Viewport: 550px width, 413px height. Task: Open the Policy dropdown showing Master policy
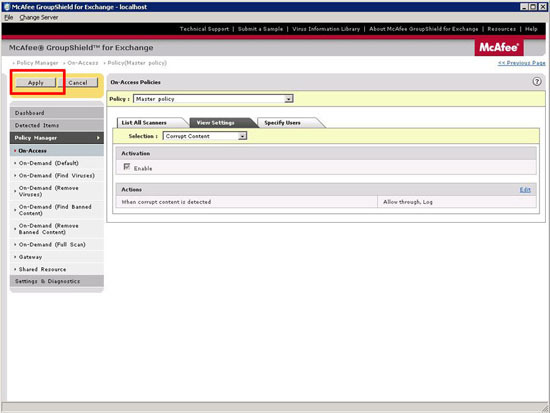click(x=213, y=99)
